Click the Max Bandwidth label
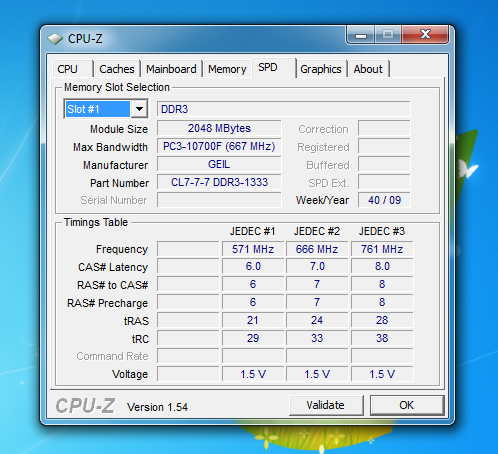Screen dimensions: 498x454 pos(110,147)
